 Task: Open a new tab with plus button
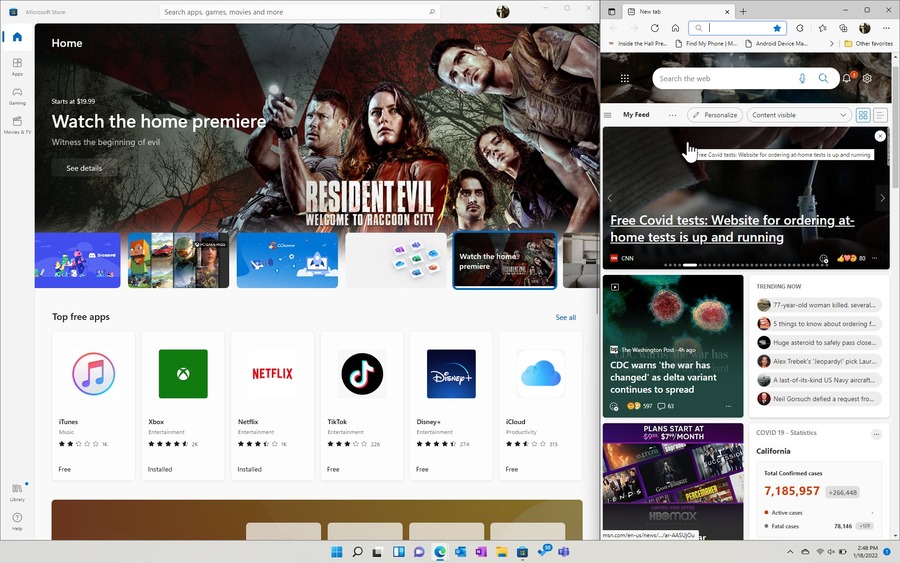743,11
